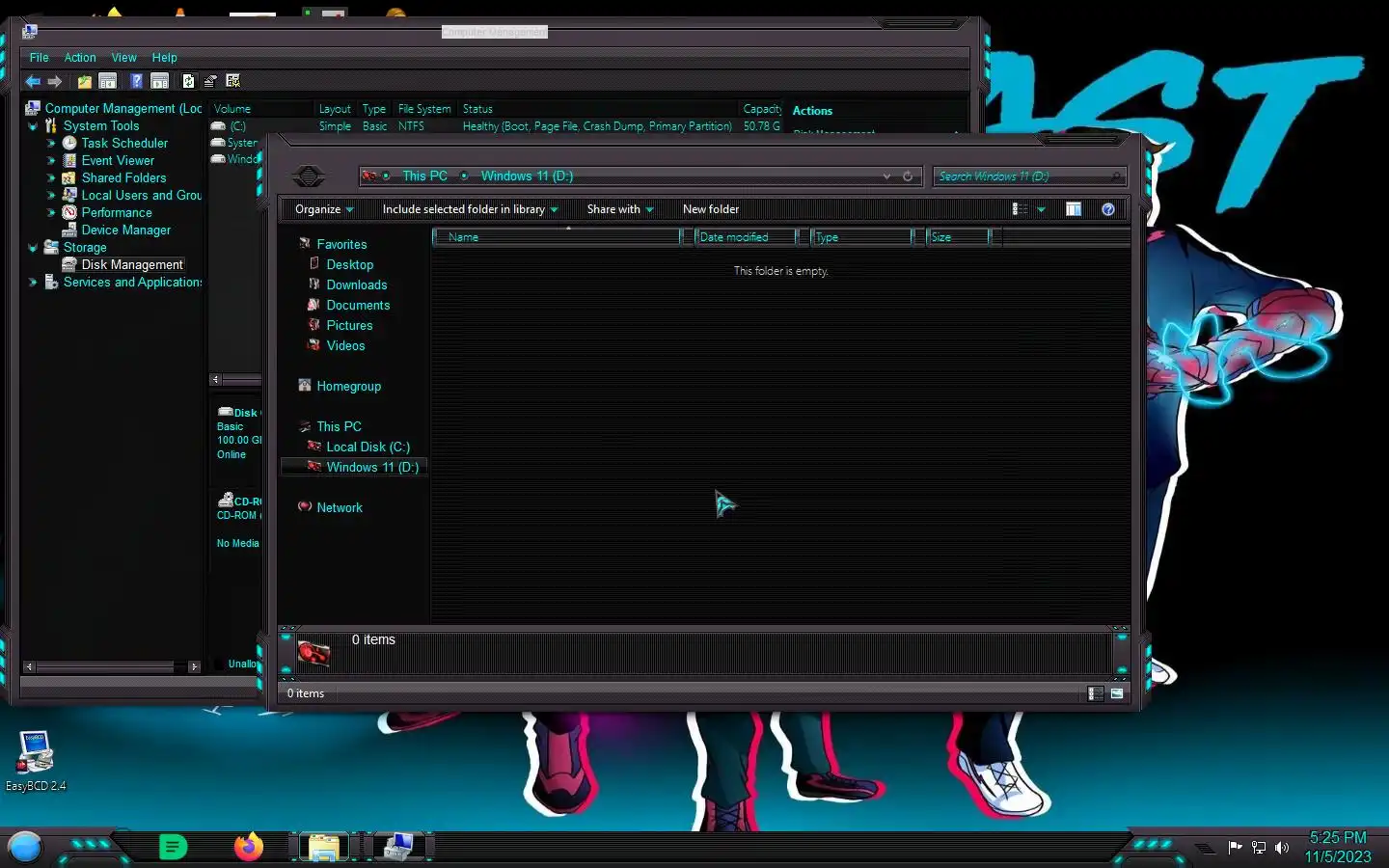The width and height of the screenshot is (1389, 868).
Task: Open the Action menu
Action: (x=80, y=58)
